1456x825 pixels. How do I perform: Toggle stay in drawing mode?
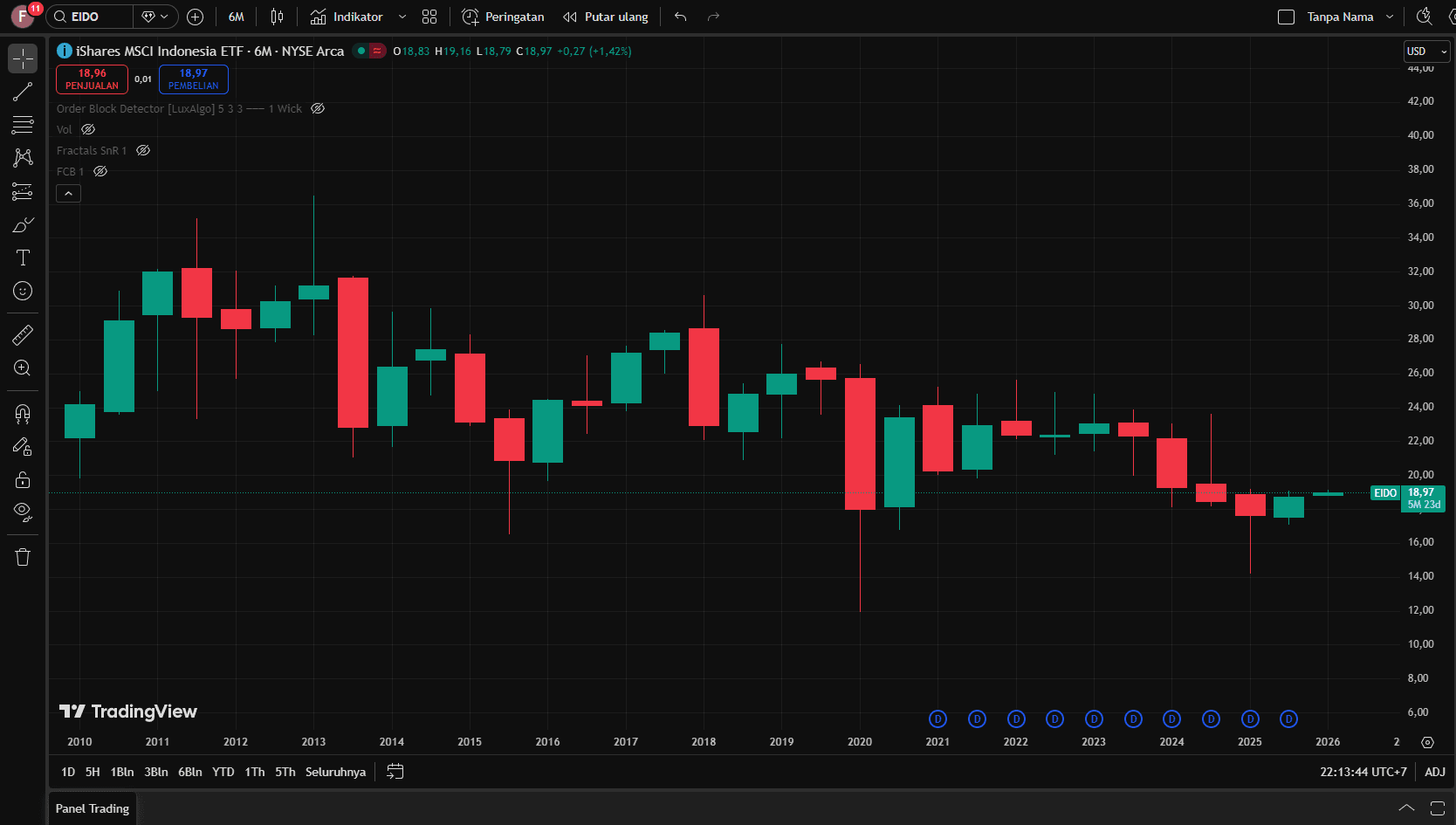[x=23, y=446]
